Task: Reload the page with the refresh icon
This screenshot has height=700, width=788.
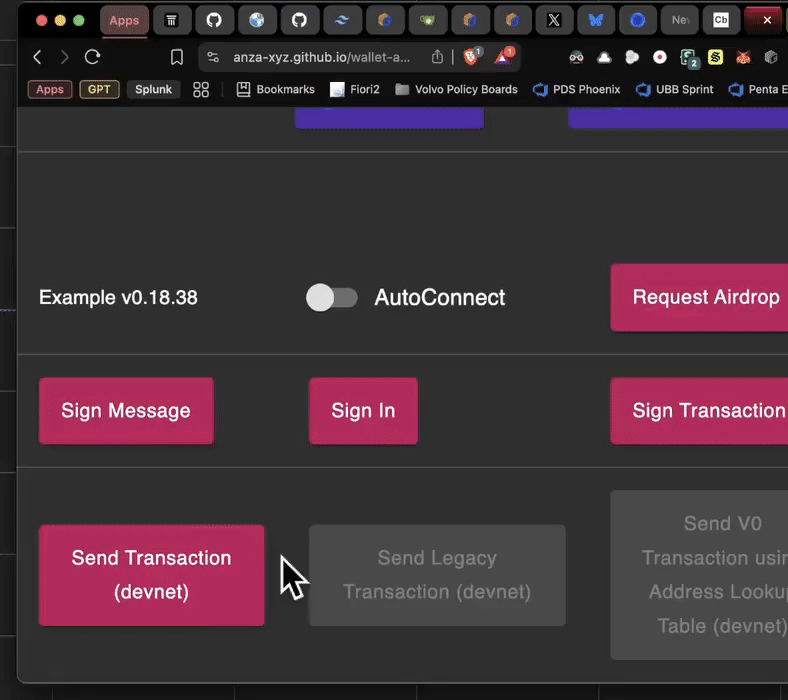Action: [x=92, y=57]
